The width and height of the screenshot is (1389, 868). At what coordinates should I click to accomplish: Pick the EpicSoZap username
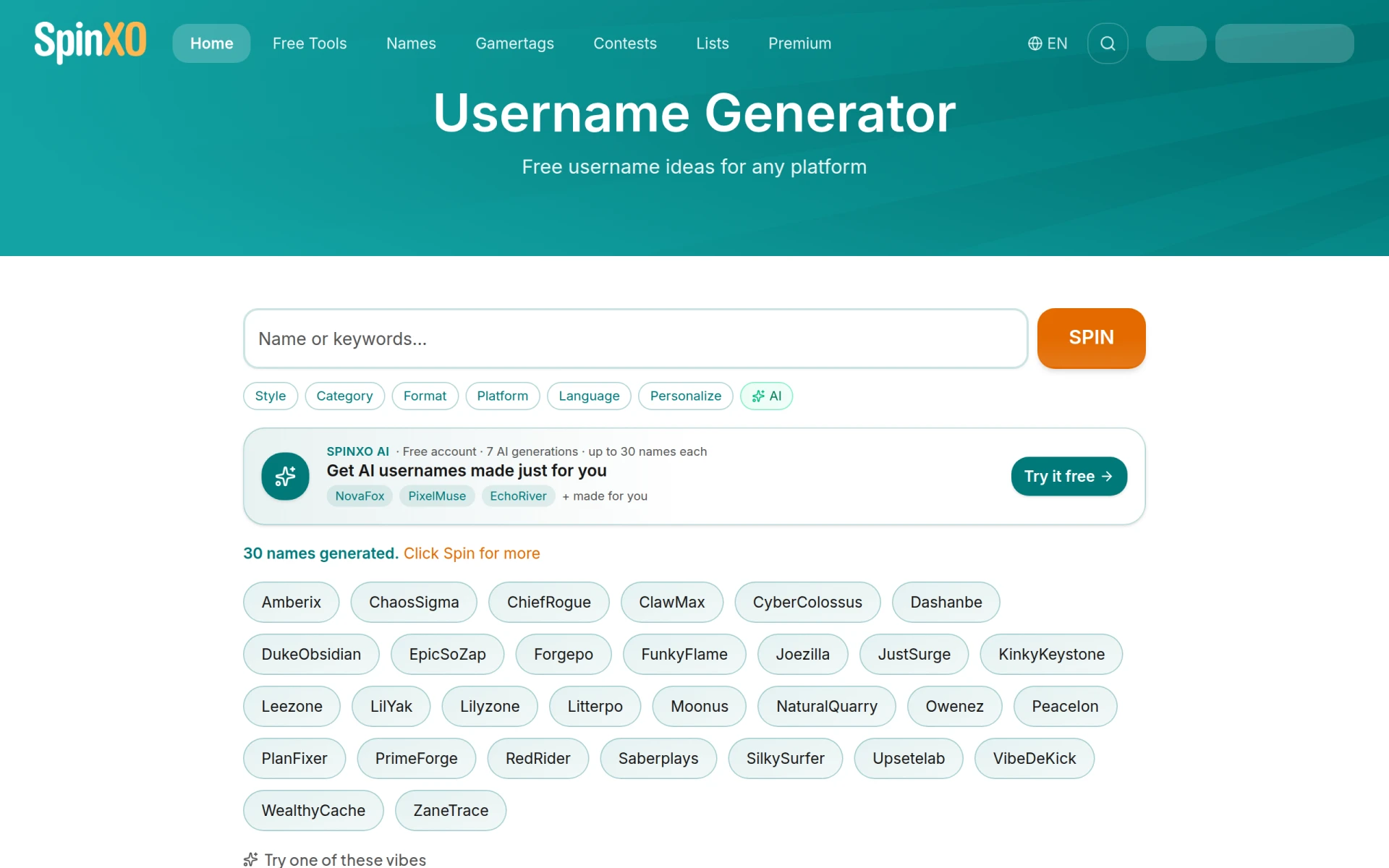[x=447, y=654]
